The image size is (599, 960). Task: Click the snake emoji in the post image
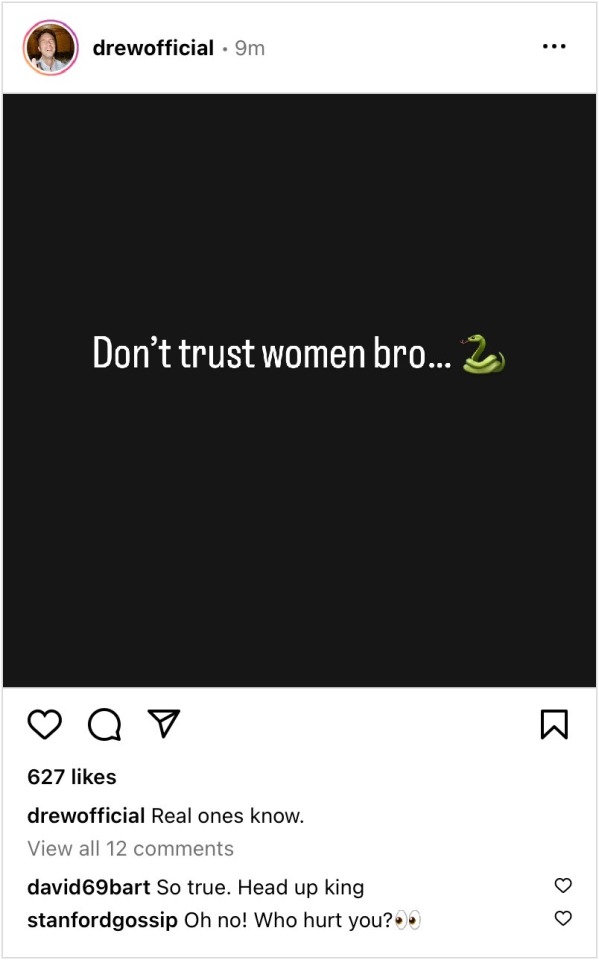point(483,354)
